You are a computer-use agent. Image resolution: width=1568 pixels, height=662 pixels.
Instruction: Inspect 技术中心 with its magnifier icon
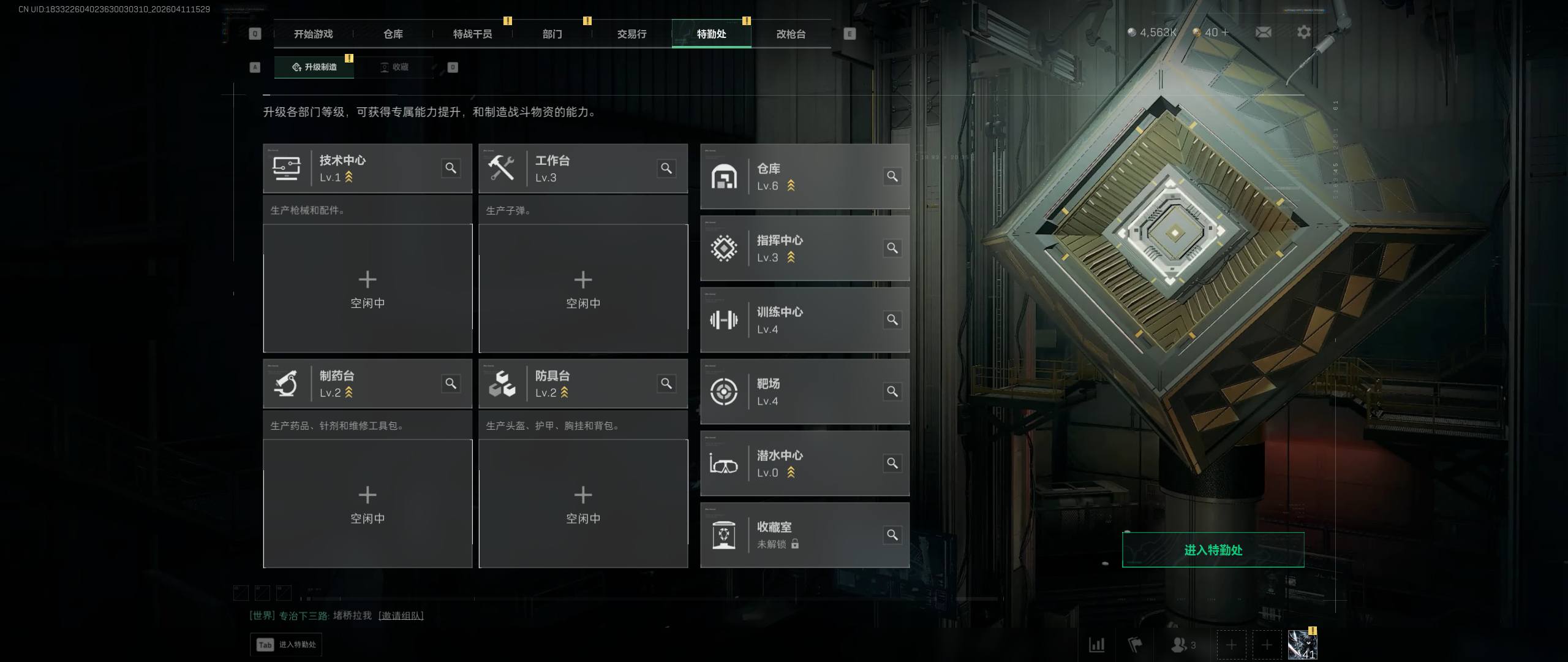(451, 168)
